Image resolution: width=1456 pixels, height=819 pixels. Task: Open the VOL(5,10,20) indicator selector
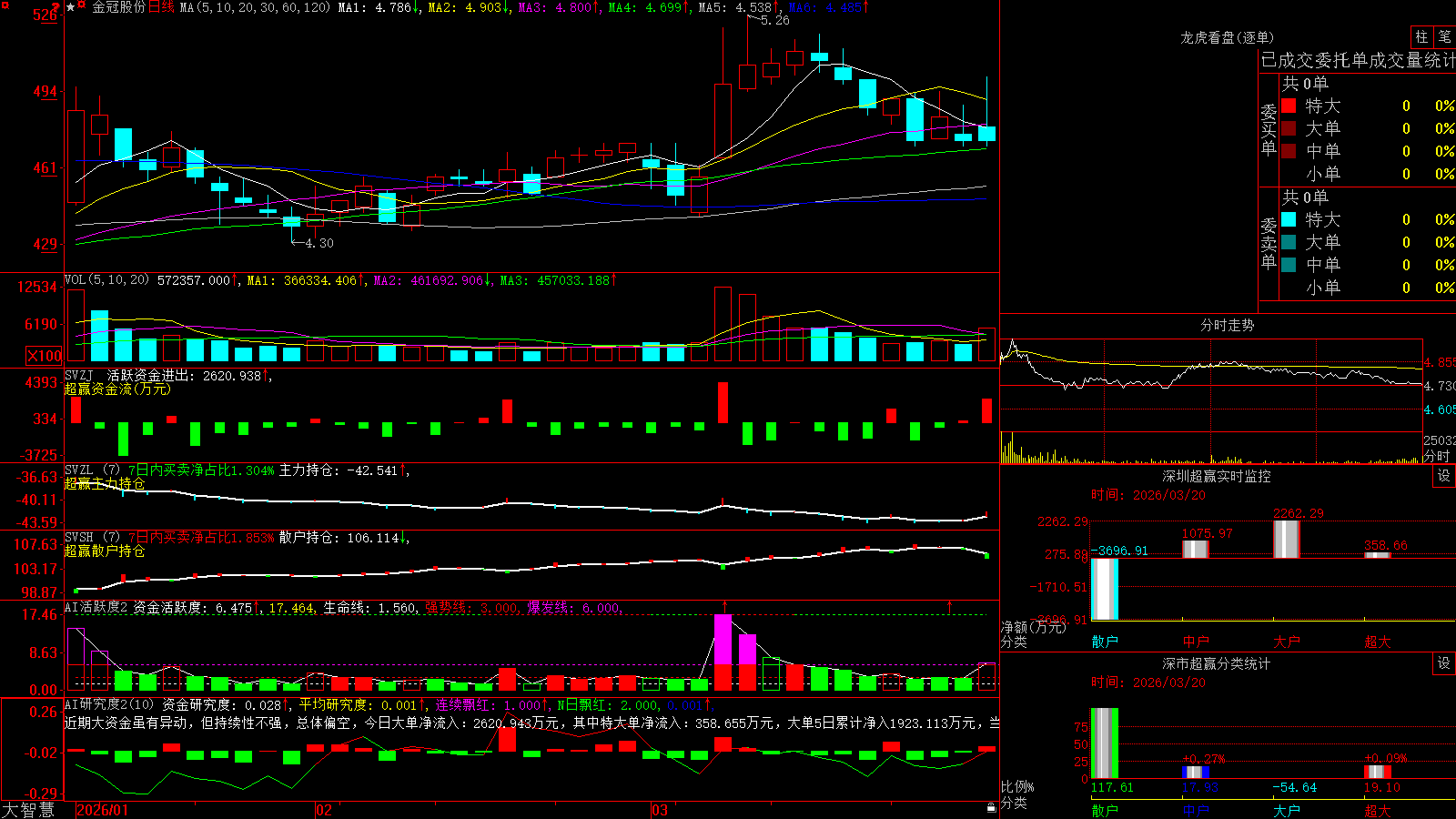point(106,279)
